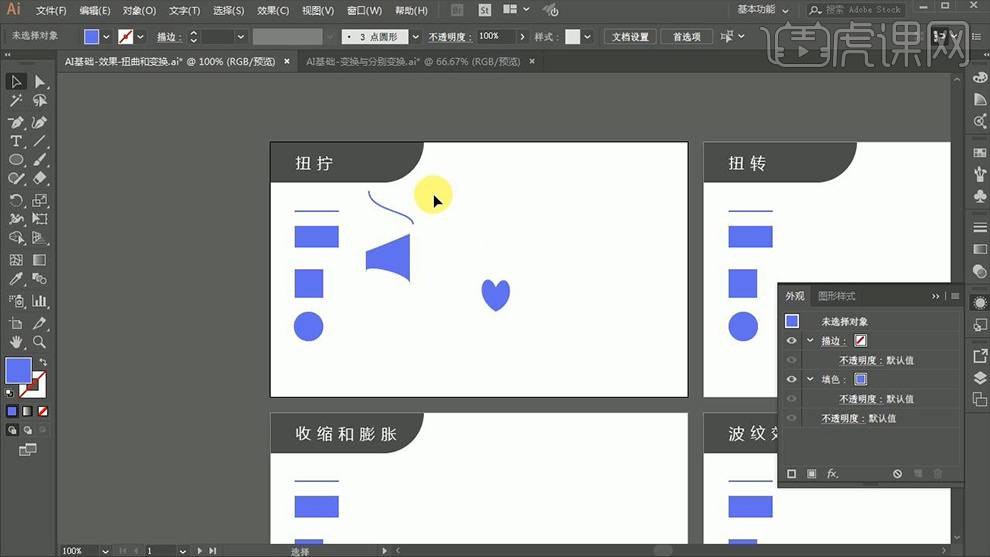The height and width of the screenshot is (557, 990).
Task: Switch to the 变换与分别变换.ai document tab
Action: 412,61
